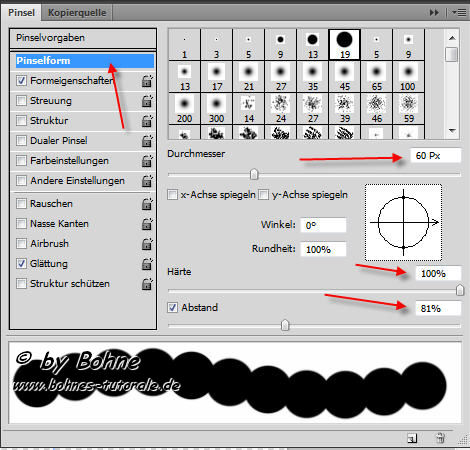470x450 pixels.
Task: Select the soft round 300 brush preset
Action: [x=216, y=108]
